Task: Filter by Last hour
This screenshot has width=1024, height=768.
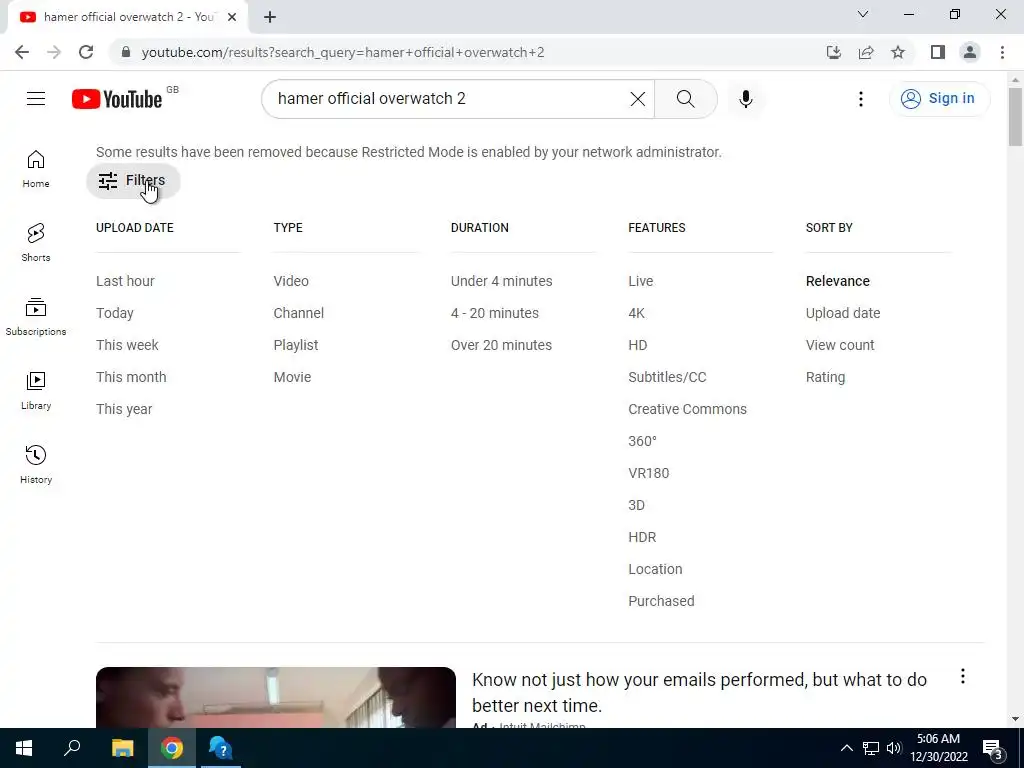Action: (x=125, y=281)
